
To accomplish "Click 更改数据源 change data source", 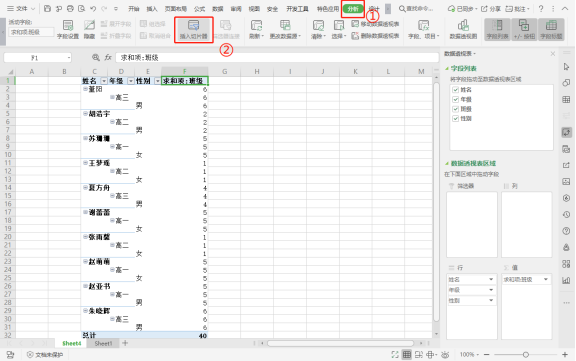I will [285, 29].
